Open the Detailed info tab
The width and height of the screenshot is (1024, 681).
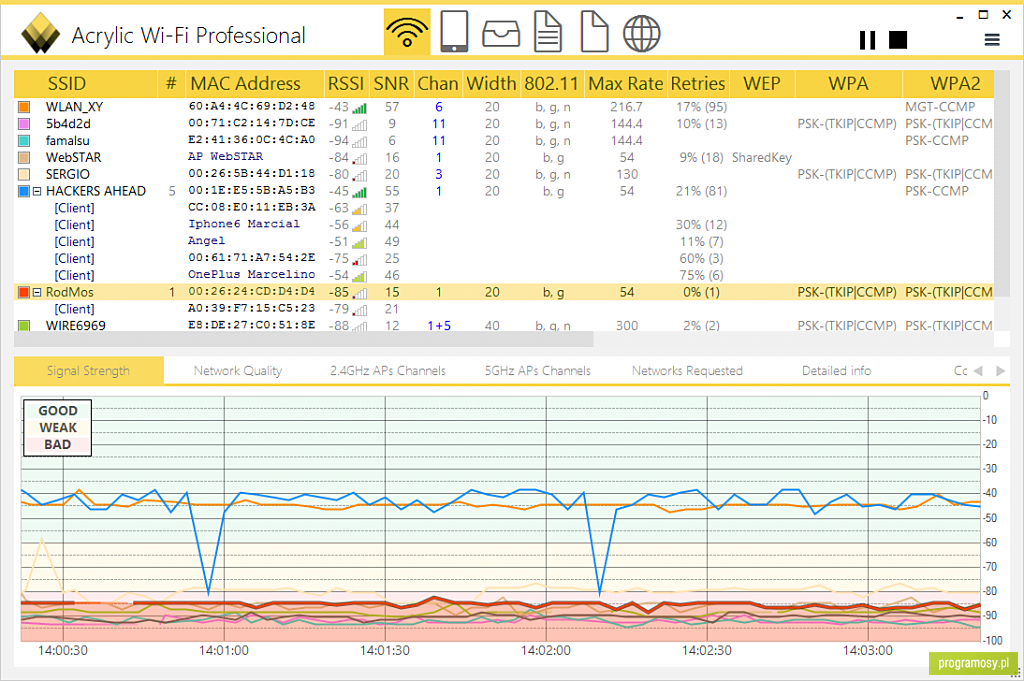click(837, 370)
